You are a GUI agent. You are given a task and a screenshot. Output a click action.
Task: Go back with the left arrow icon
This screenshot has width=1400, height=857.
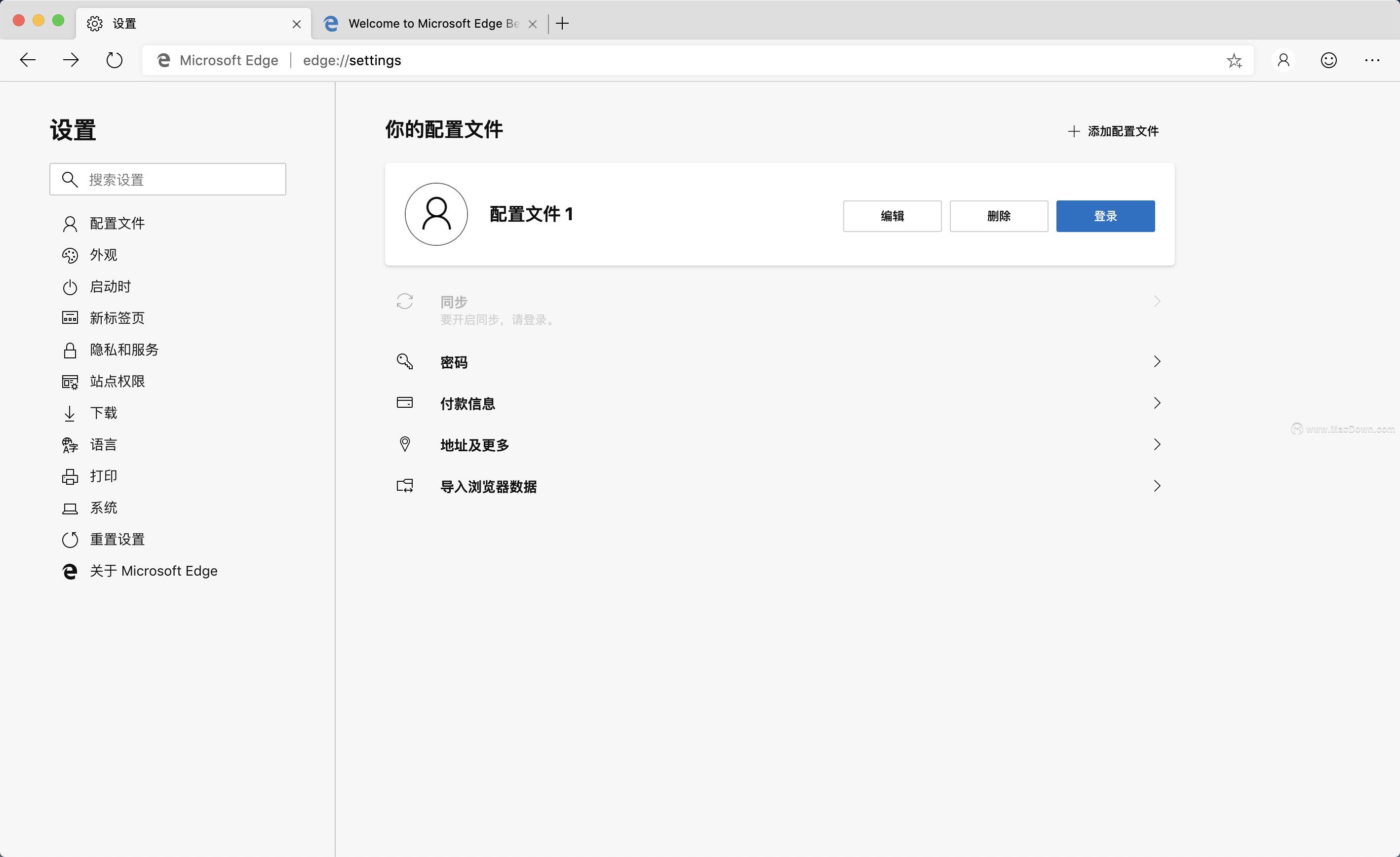(27, 60)
